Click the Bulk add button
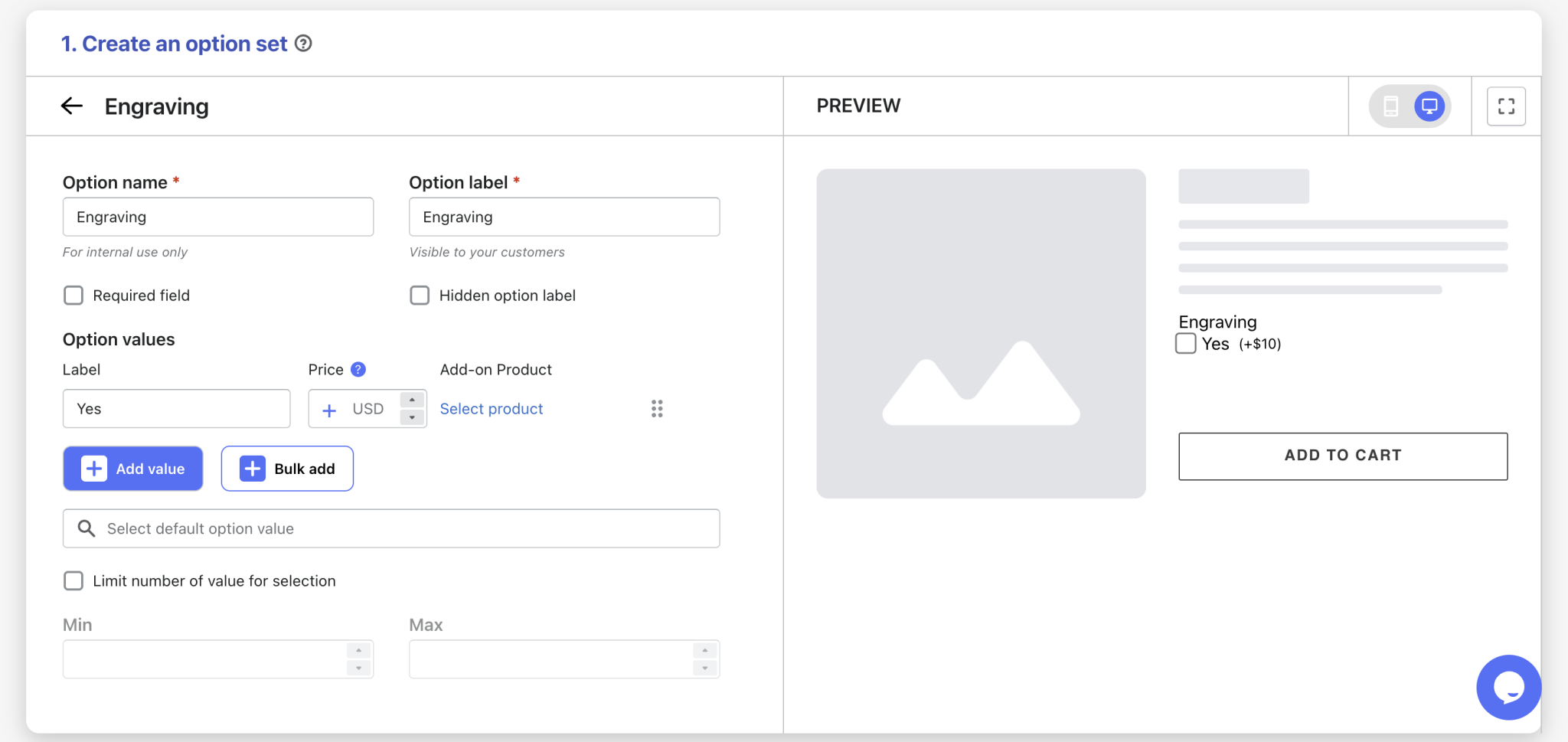The height and width of the screenshot is (742, 1568). coord(287,468)
